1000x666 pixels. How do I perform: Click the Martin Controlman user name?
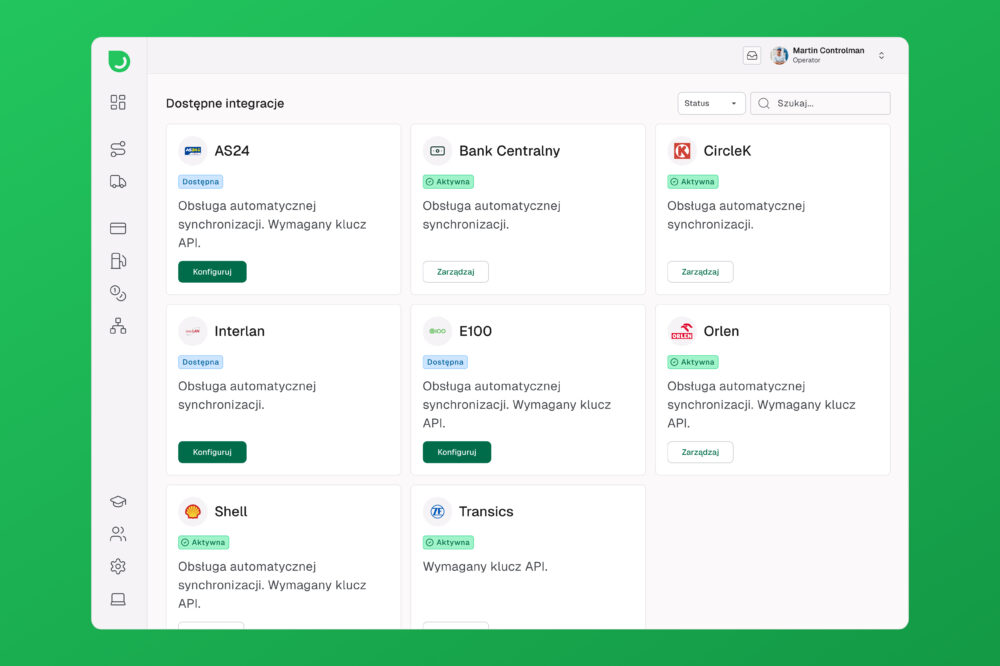(828, 50)
